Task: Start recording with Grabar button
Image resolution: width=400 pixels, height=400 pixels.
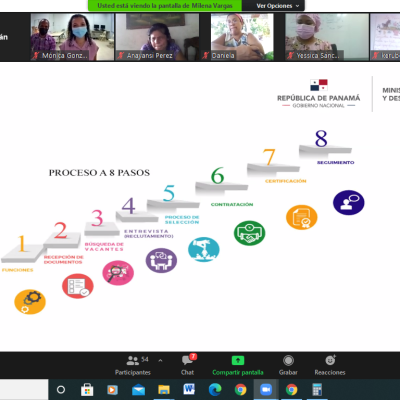Action: (288, 365)
